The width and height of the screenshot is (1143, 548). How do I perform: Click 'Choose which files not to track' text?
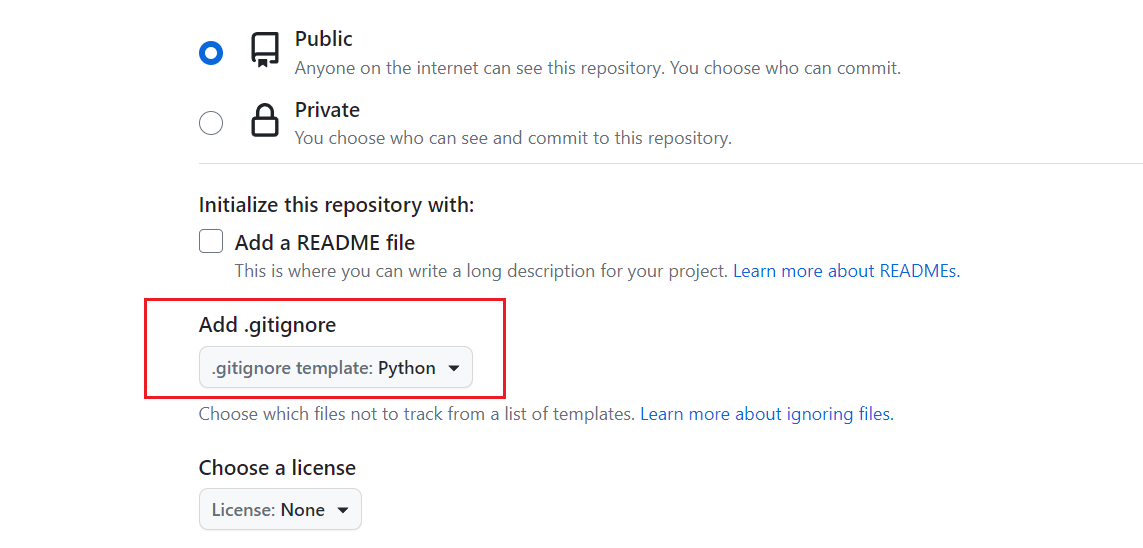point(416,415)
